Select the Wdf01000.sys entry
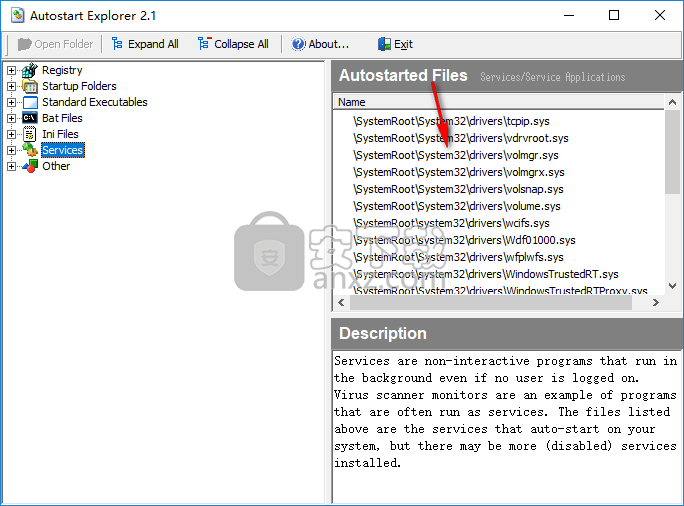The width and height of the screenshot is (684, 506). point(465,240)
